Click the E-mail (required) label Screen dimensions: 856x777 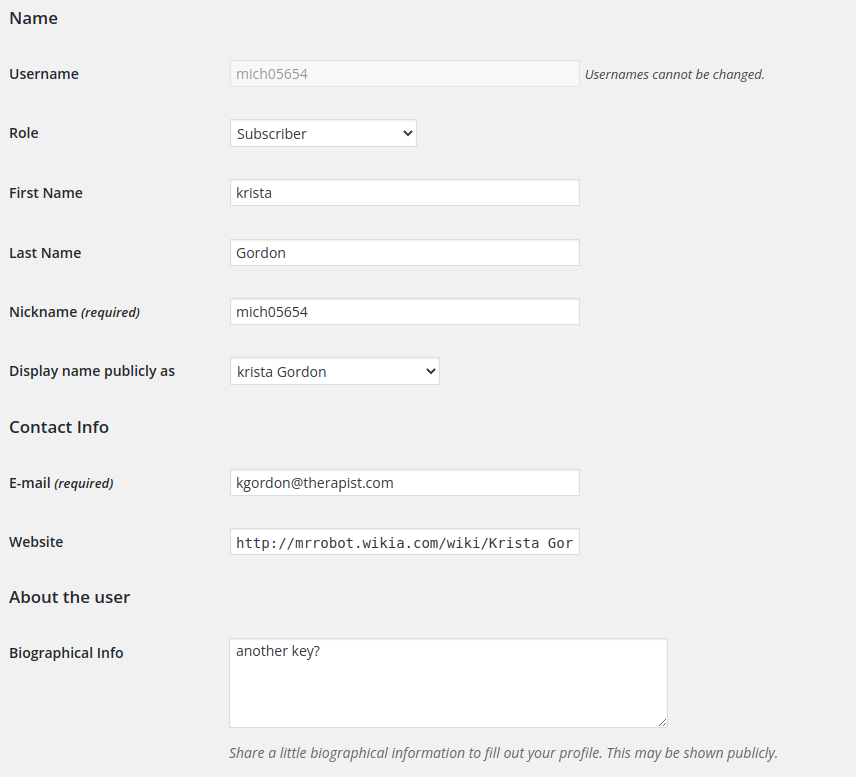coord(61,483)
